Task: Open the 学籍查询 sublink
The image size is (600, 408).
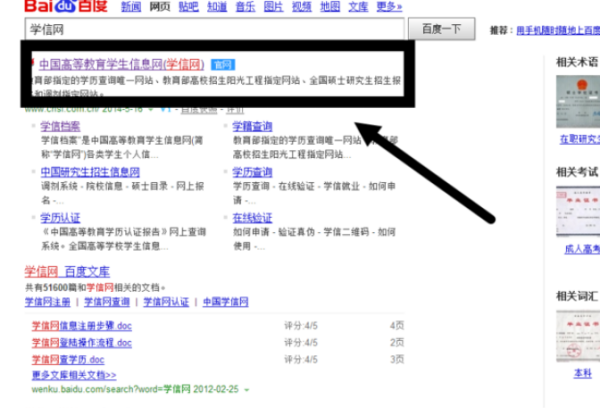Action: coord(253,126)
